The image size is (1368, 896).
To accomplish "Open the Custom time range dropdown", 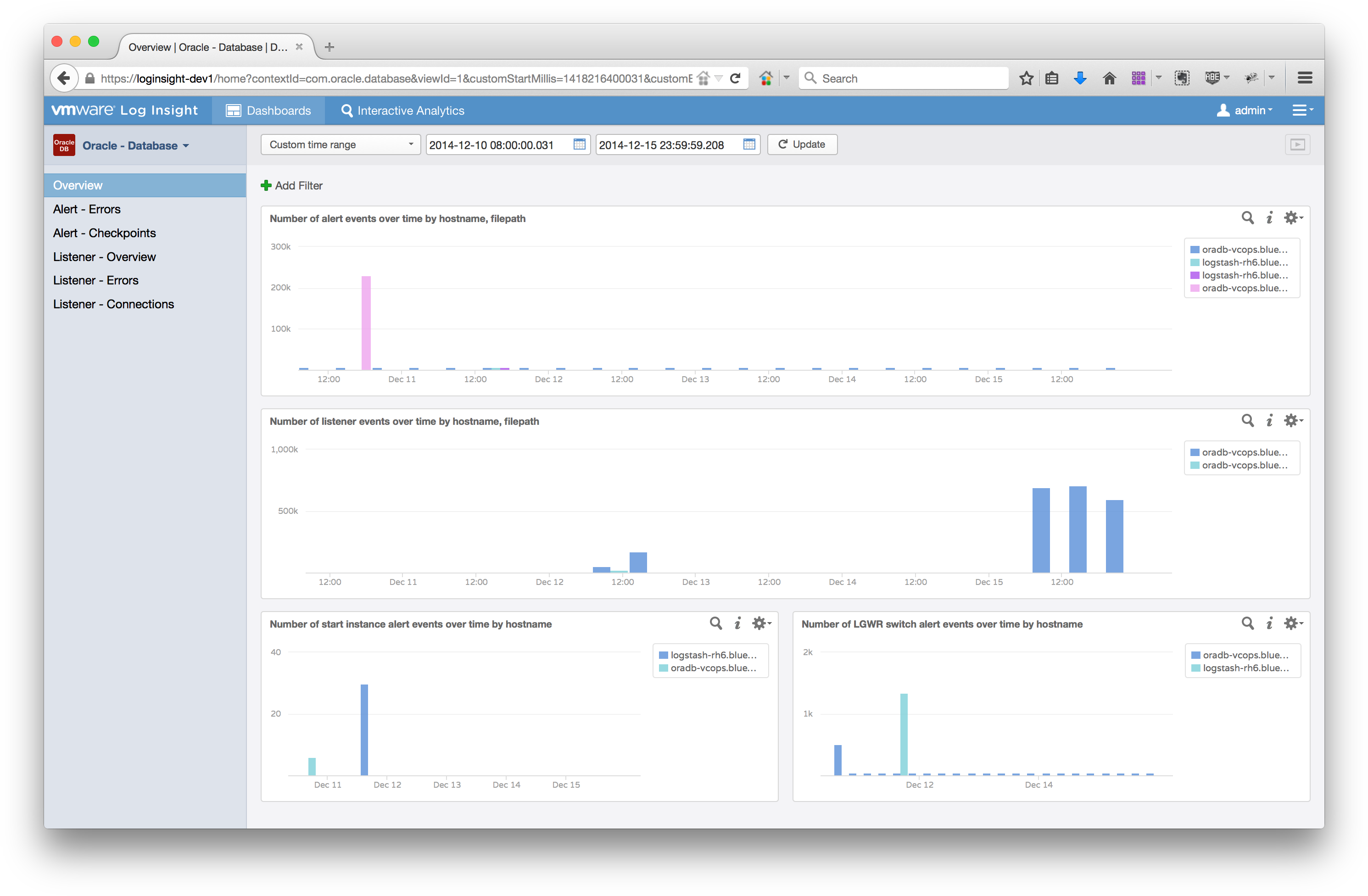I will 340,144.
